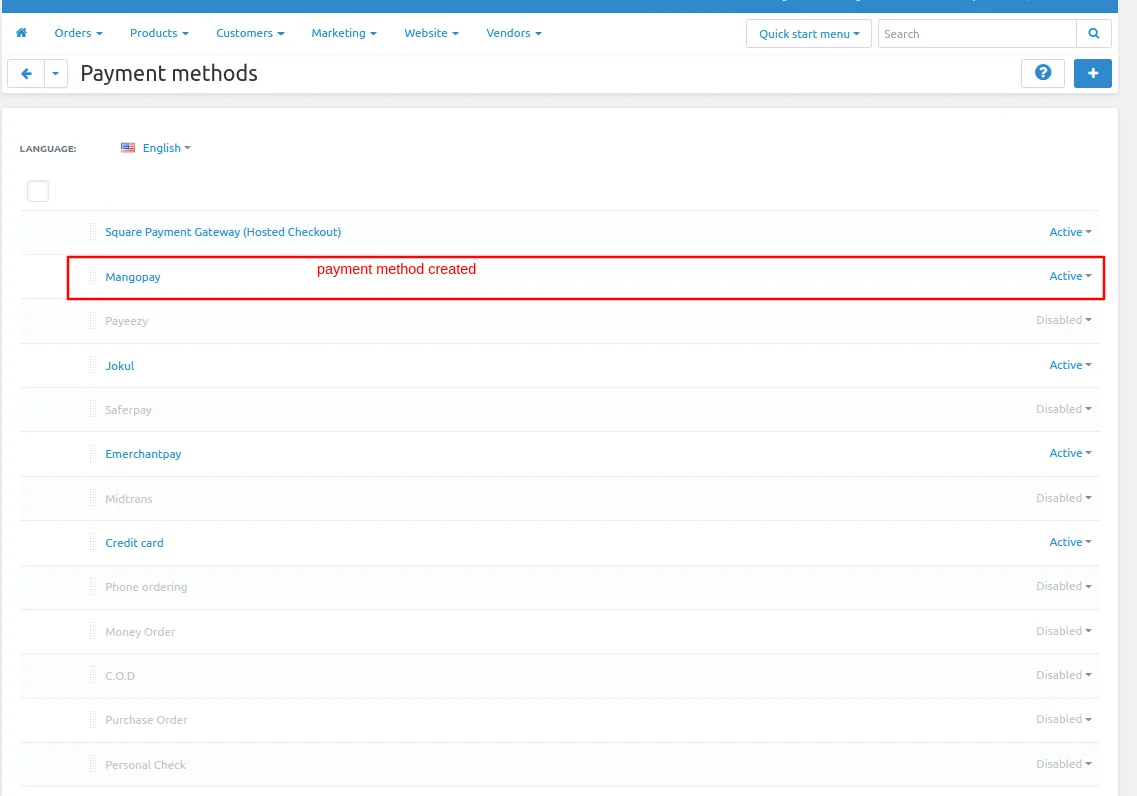Open Emerchantpay's Active status dropdown
This screenshot has width=1137, height=796.
(1070, 453)
